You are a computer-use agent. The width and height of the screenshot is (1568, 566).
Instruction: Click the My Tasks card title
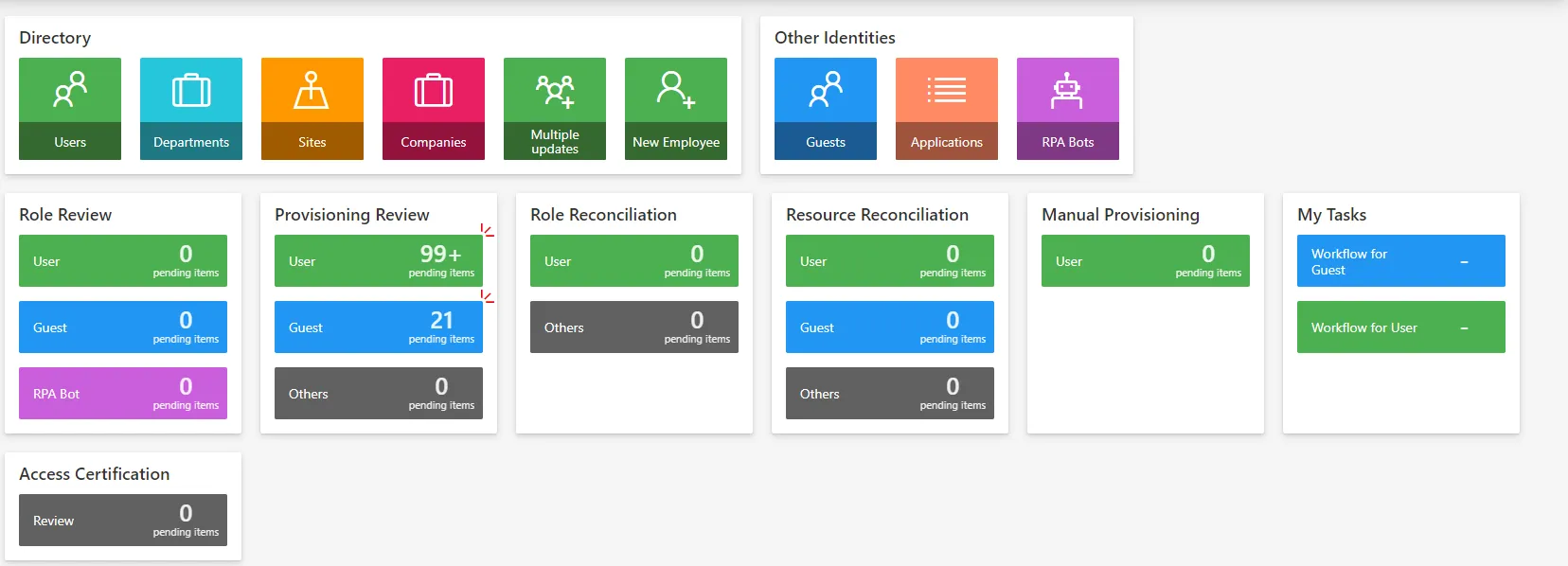click(1331, 215)
